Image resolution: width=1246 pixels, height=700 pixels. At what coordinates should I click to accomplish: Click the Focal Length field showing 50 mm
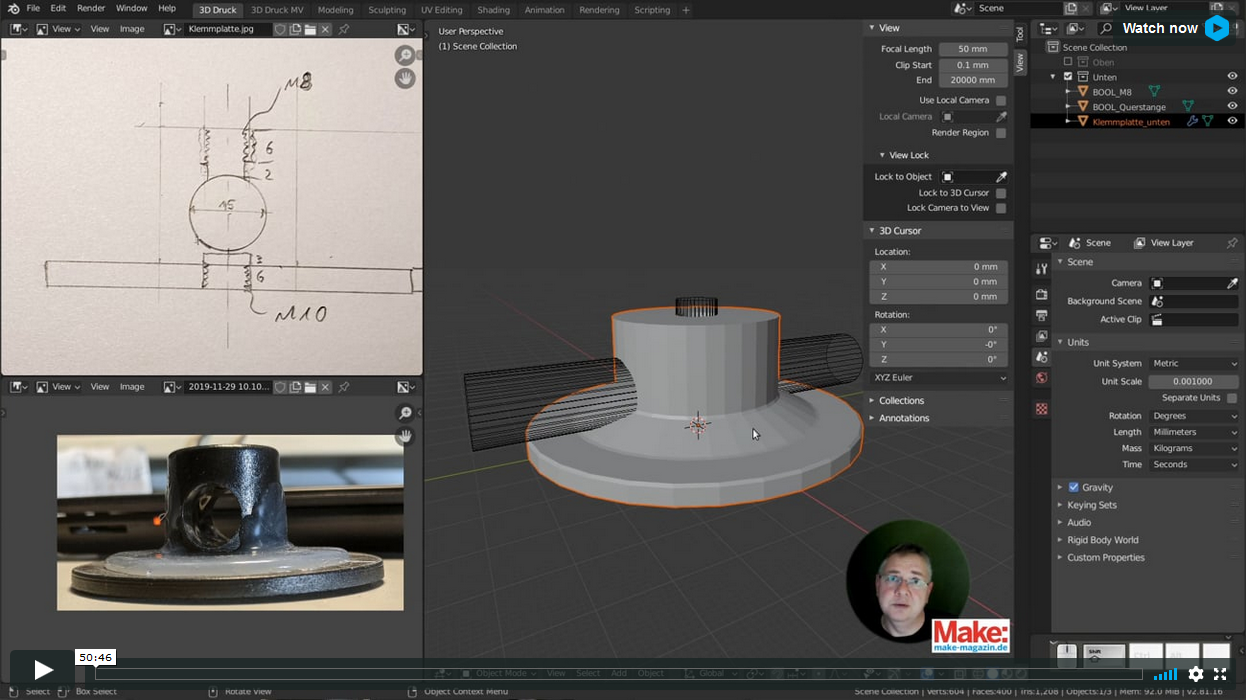[x=972, y=49]
